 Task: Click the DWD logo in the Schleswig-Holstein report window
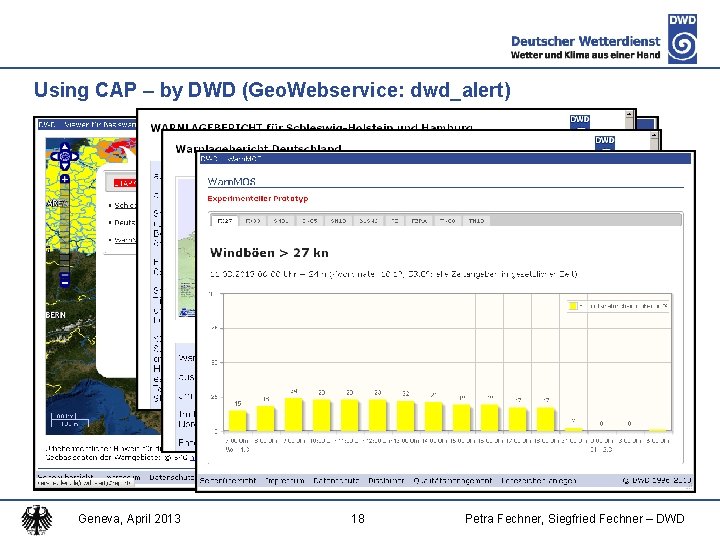coord(579,122)
